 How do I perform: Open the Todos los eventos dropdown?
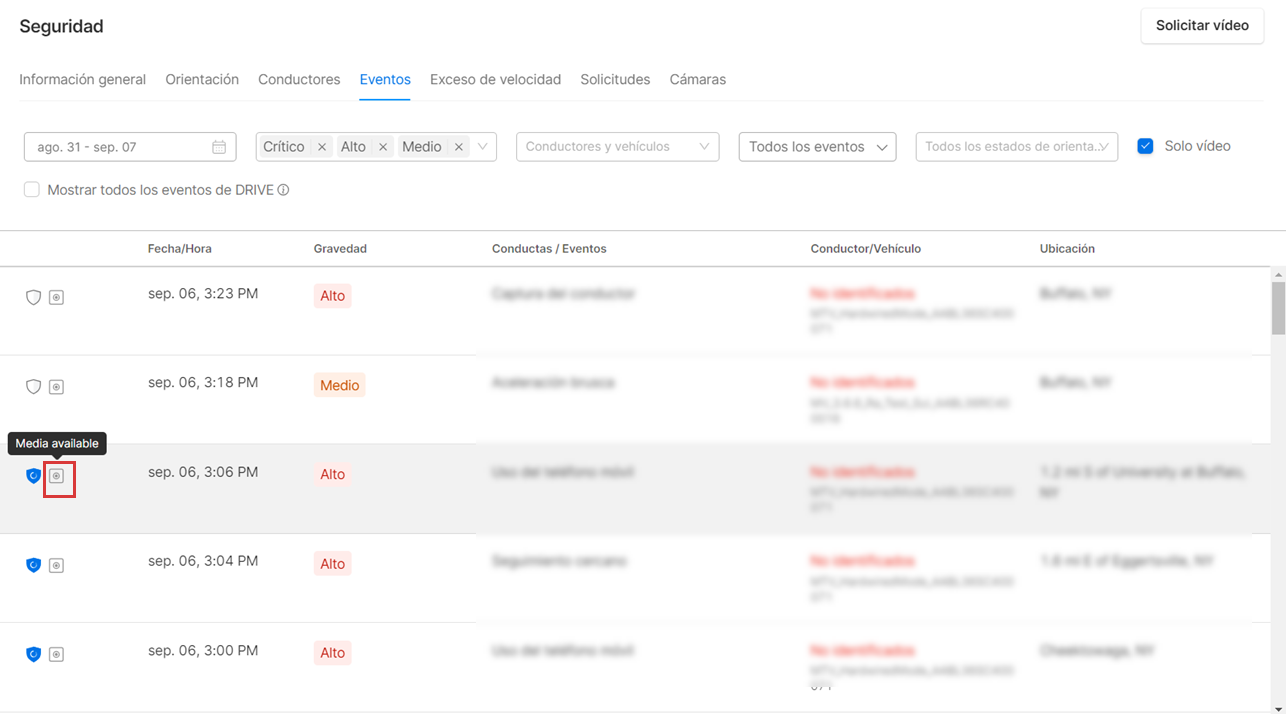(817, 147)
